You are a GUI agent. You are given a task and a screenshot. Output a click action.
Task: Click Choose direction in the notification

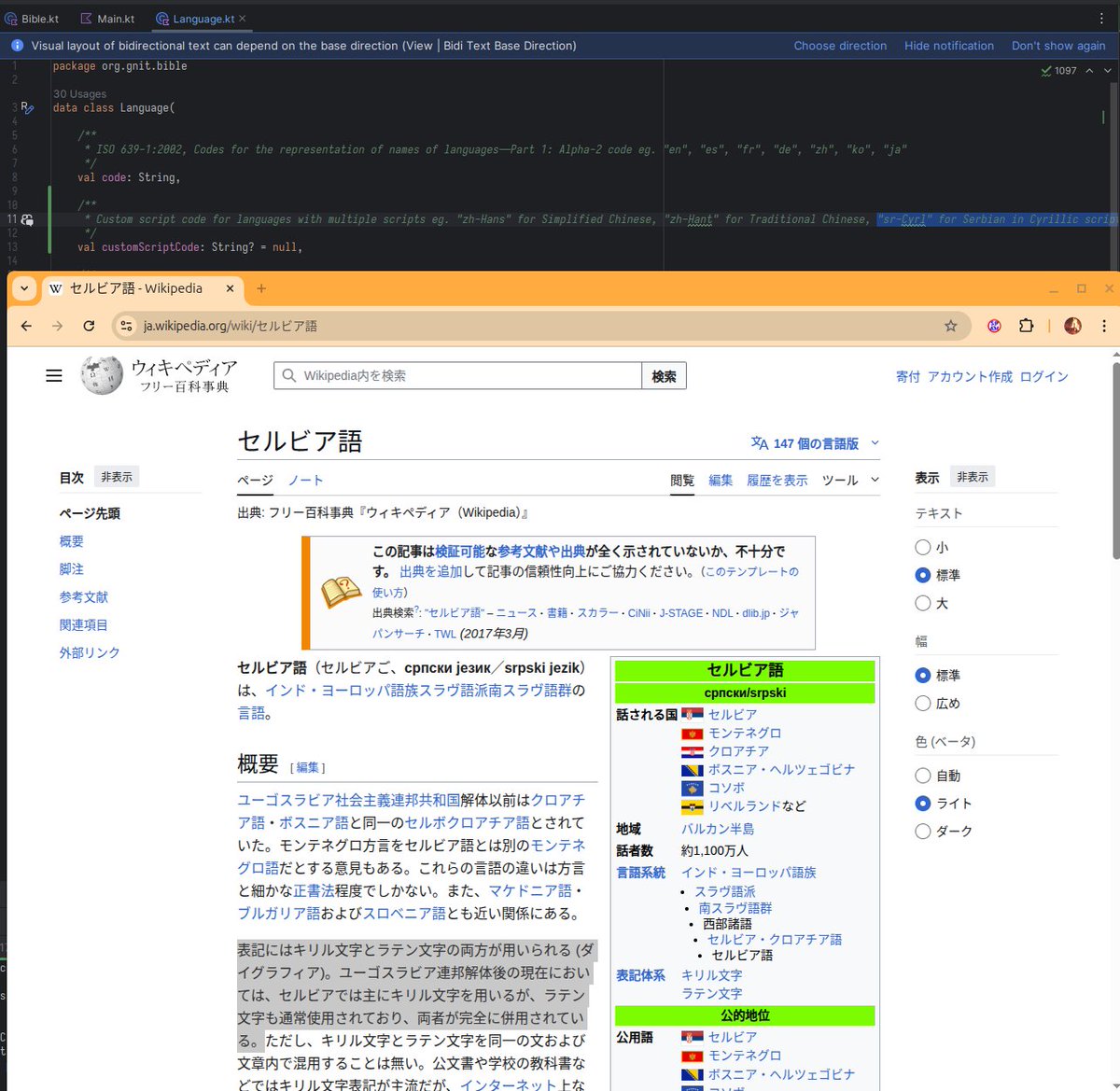point(840,46)
